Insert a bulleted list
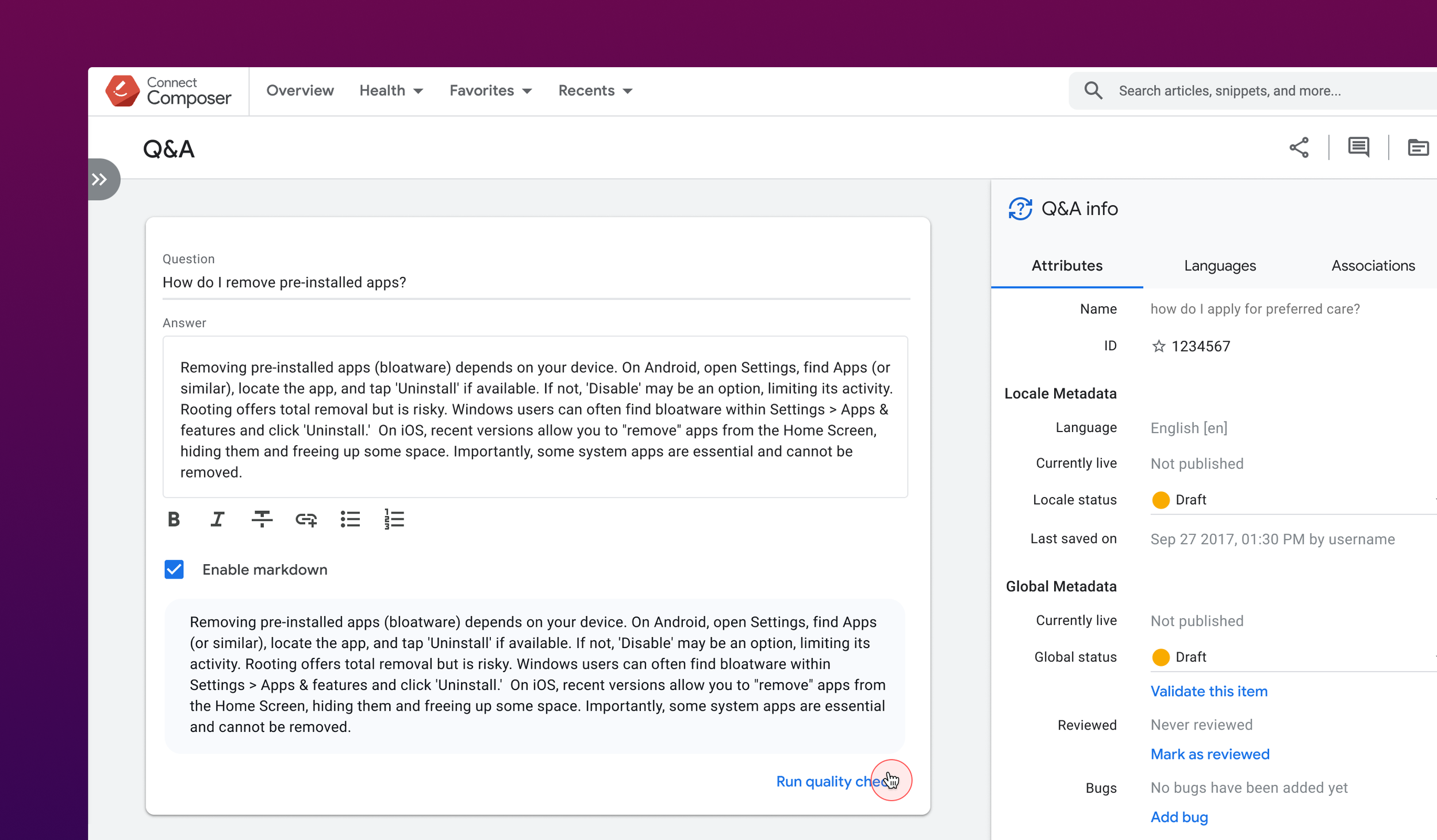 pos(350,519)
